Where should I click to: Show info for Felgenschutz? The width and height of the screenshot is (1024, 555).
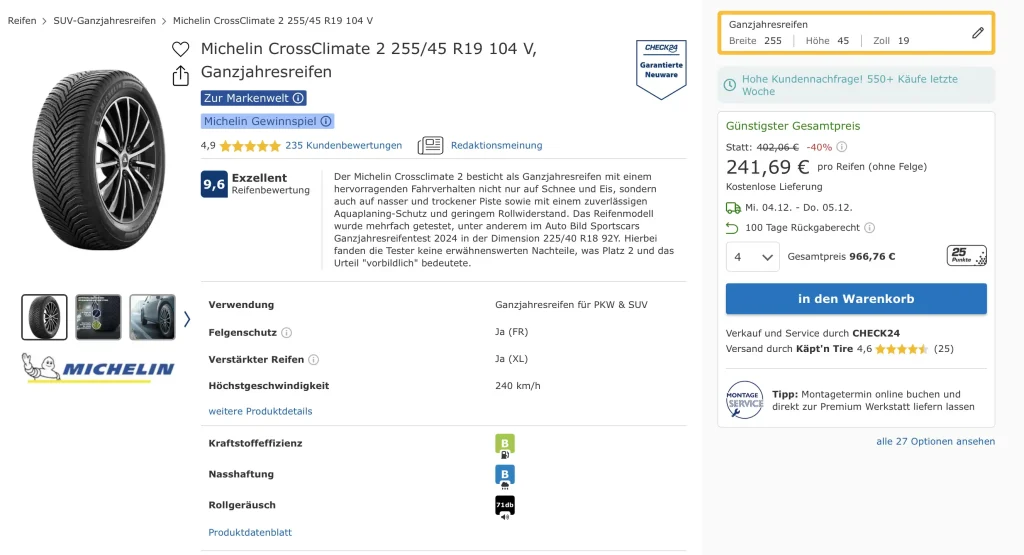286,333
